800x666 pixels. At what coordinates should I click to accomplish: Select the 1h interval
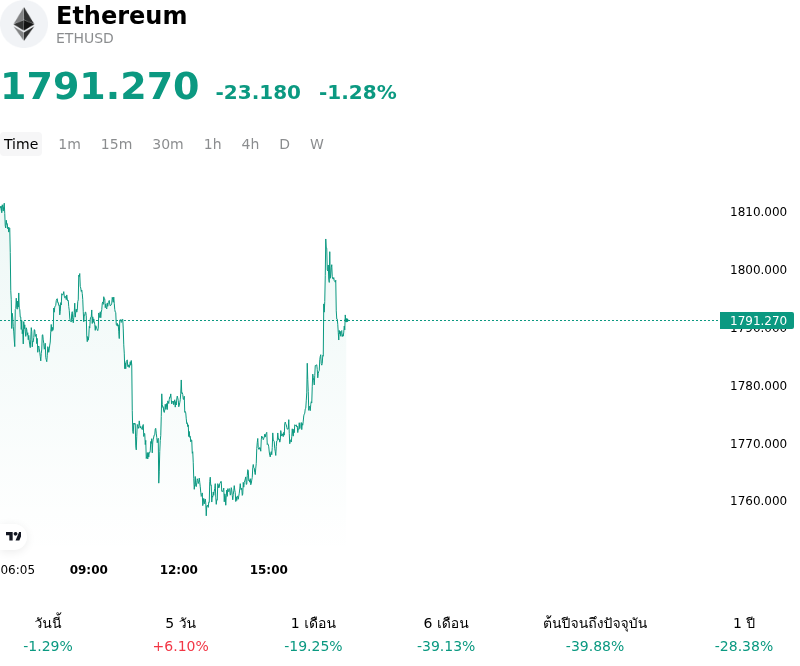pos(213,144)
